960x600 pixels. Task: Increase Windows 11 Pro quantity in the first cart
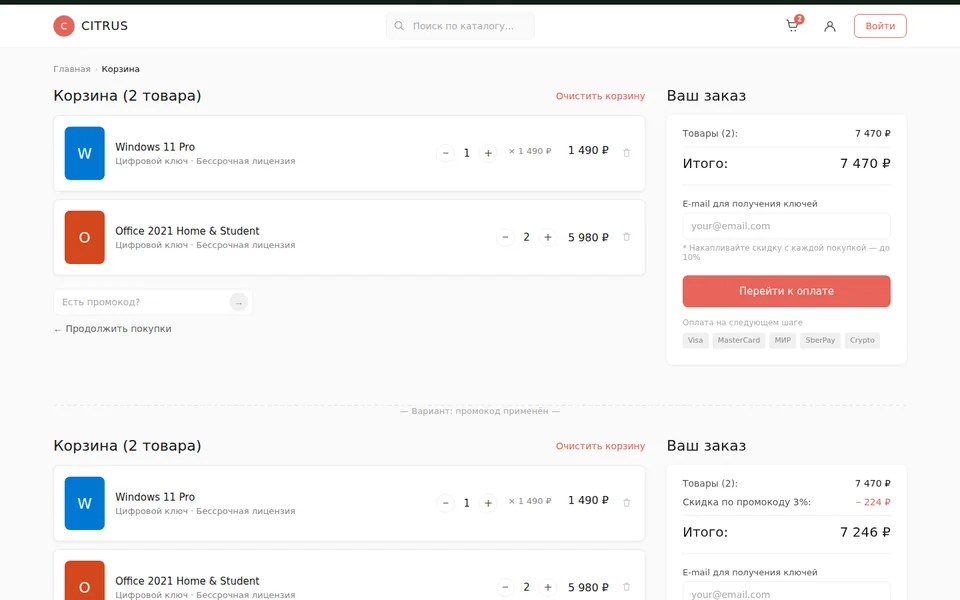click(x=488, y=152)
